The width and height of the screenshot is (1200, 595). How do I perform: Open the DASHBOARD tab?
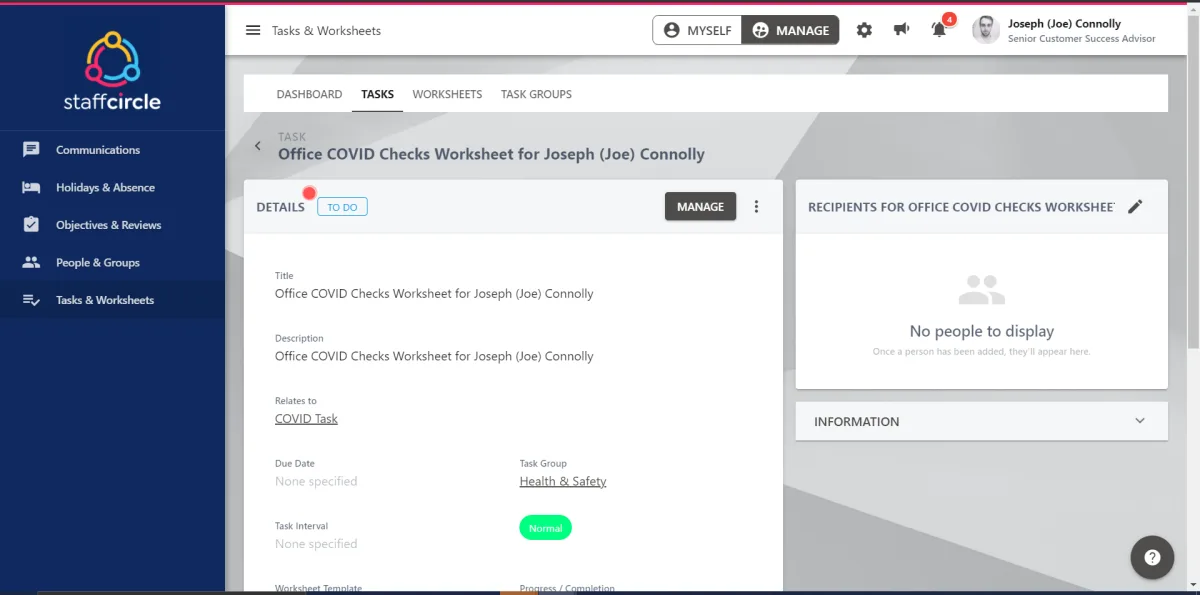point(309,94)
